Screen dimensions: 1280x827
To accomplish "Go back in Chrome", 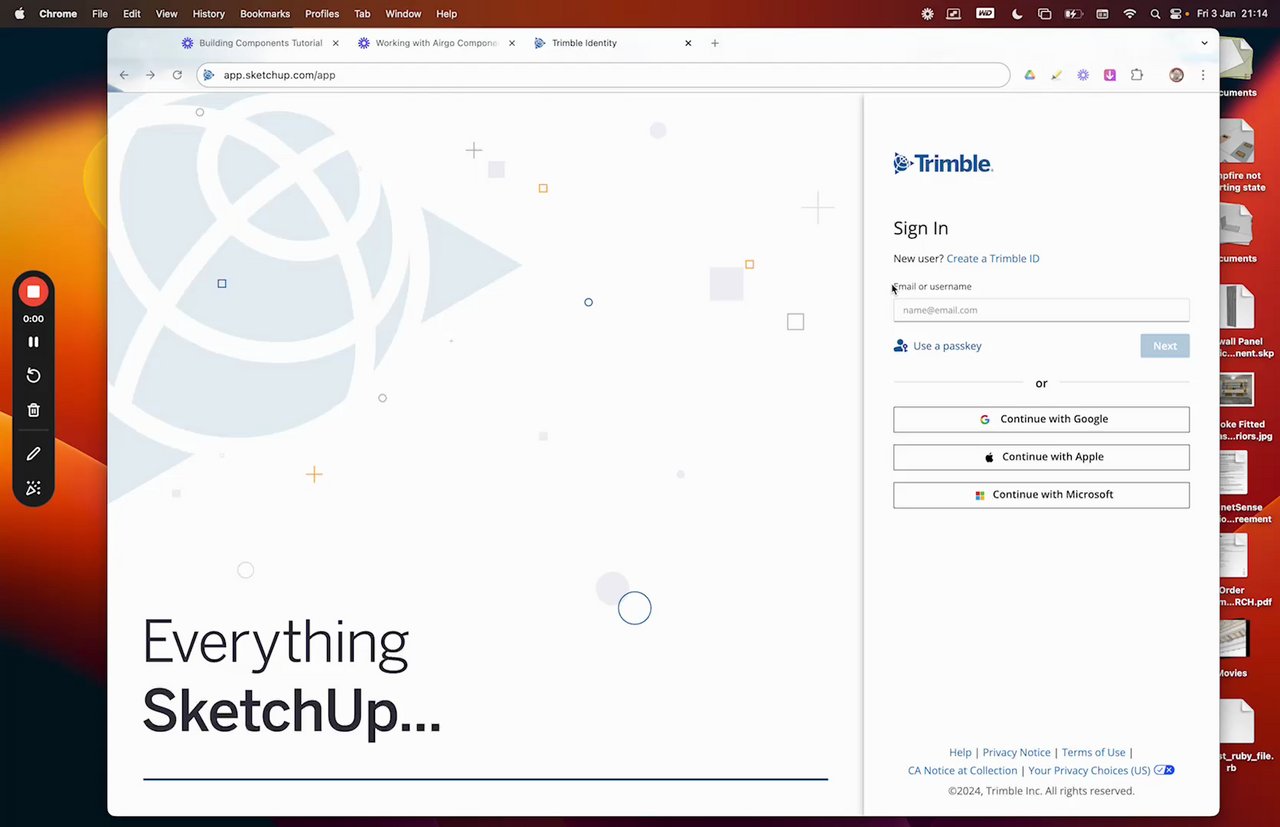I will pos(124,75).
